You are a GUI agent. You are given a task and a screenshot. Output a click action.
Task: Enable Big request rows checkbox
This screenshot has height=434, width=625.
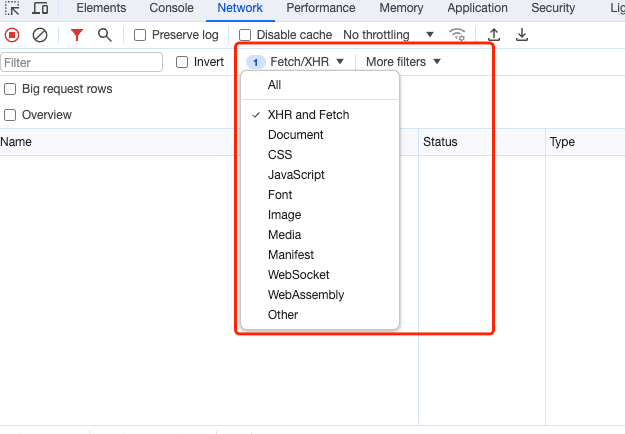10,89
